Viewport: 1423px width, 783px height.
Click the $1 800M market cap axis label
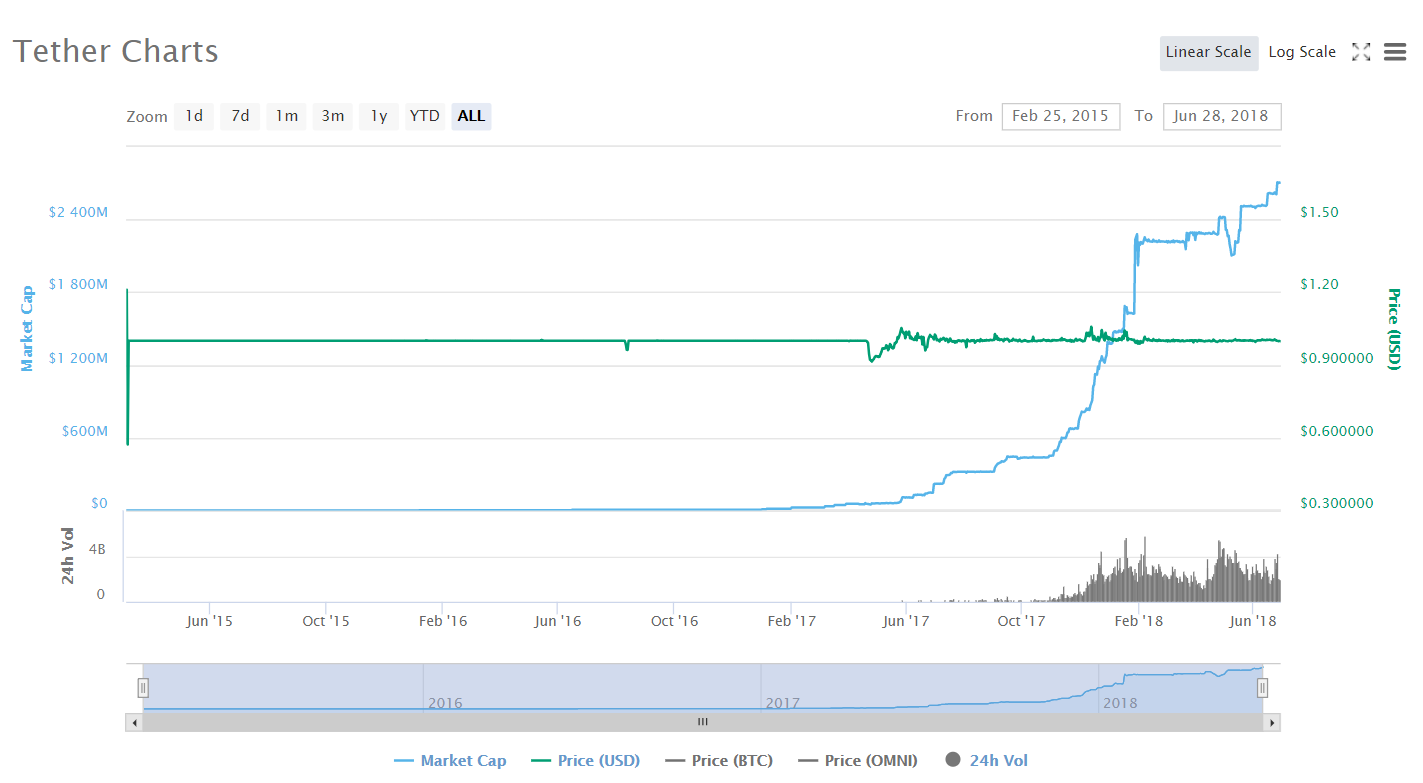pyautogui.click(x=78, y=285)
